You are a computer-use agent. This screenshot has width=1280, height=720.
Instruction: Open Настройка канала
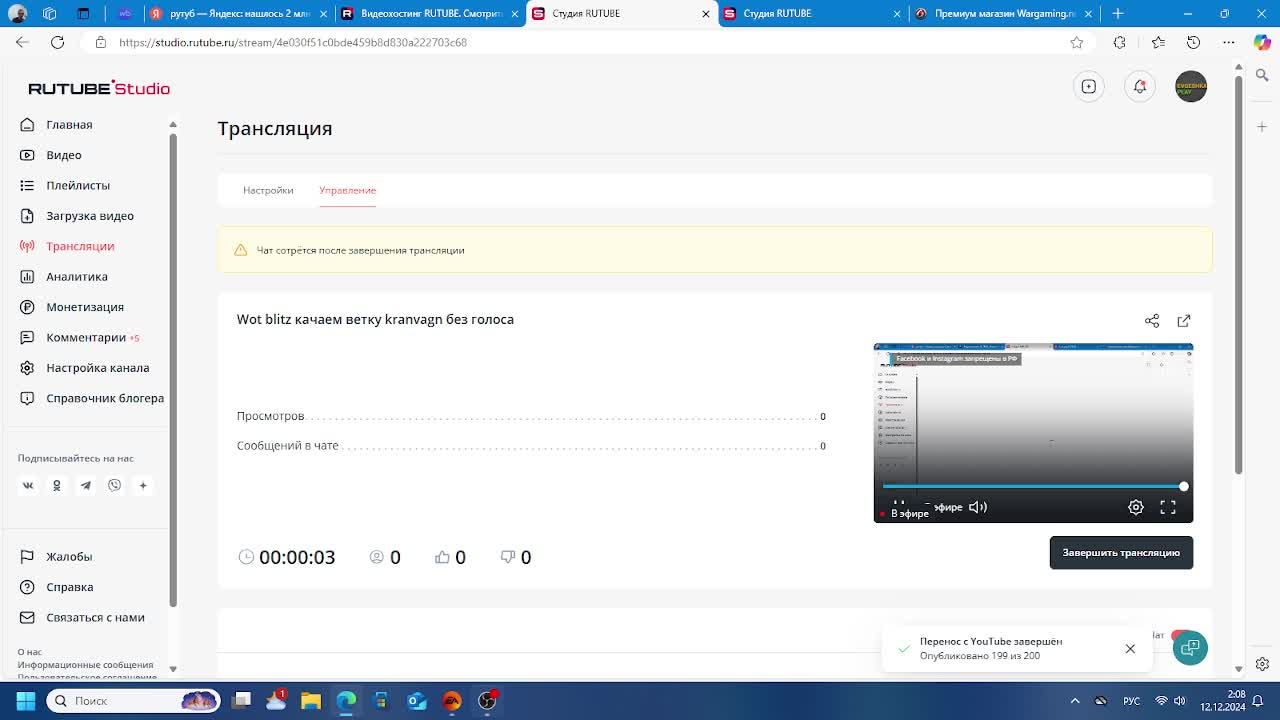97,368
